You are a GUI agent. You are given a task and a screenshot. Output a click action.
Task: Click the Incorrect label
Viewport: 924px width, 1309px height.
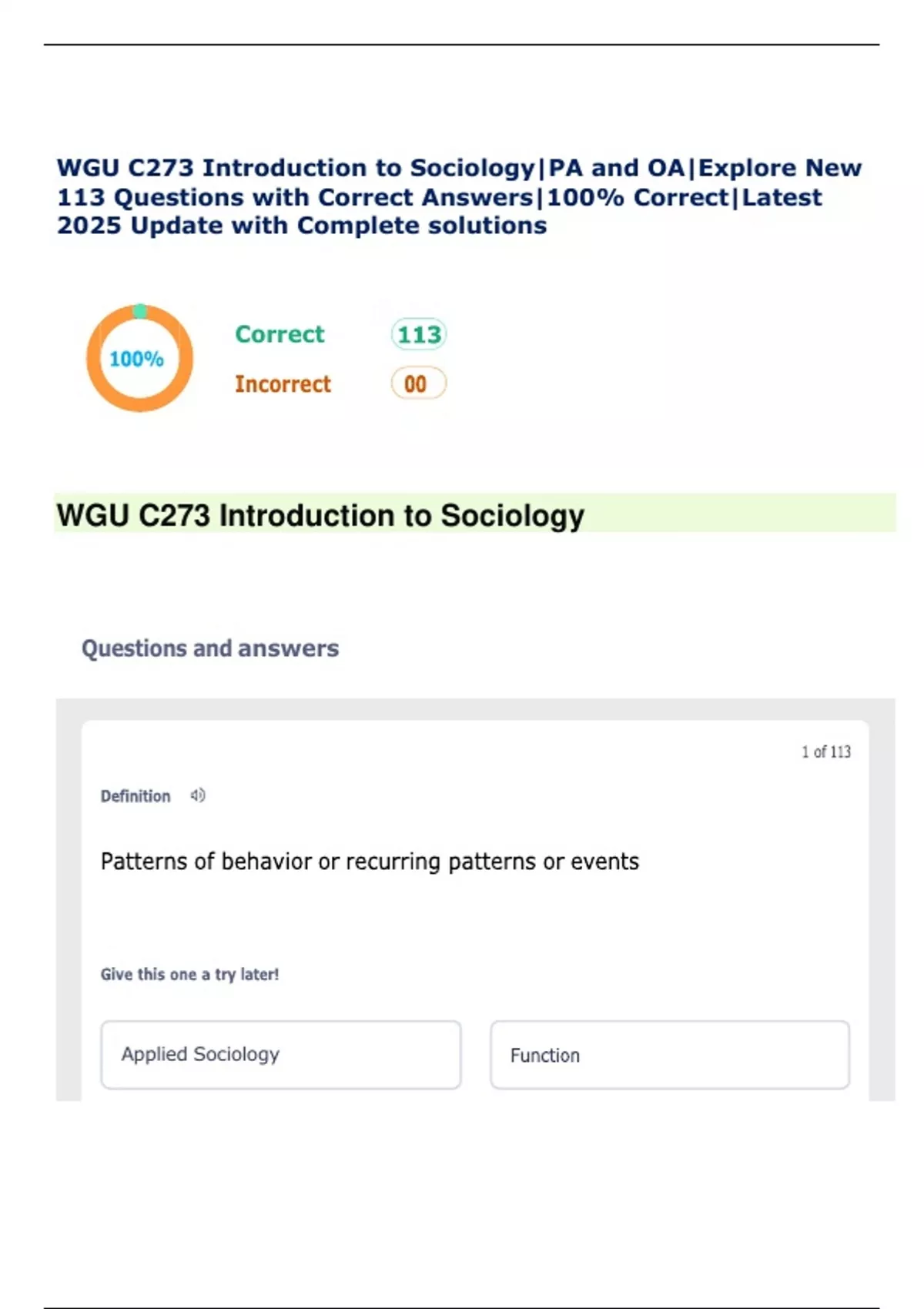[283, 383]
